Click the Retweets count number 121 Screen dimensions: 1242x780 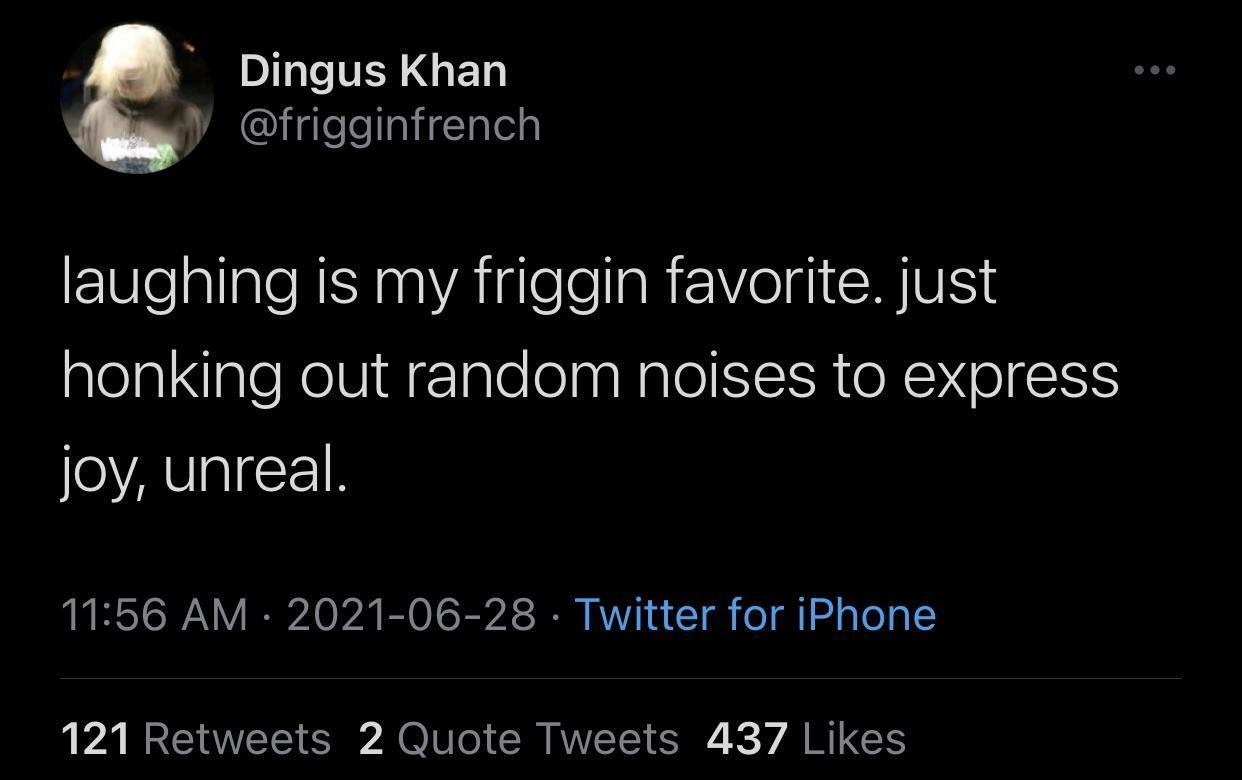pos(95,738)
